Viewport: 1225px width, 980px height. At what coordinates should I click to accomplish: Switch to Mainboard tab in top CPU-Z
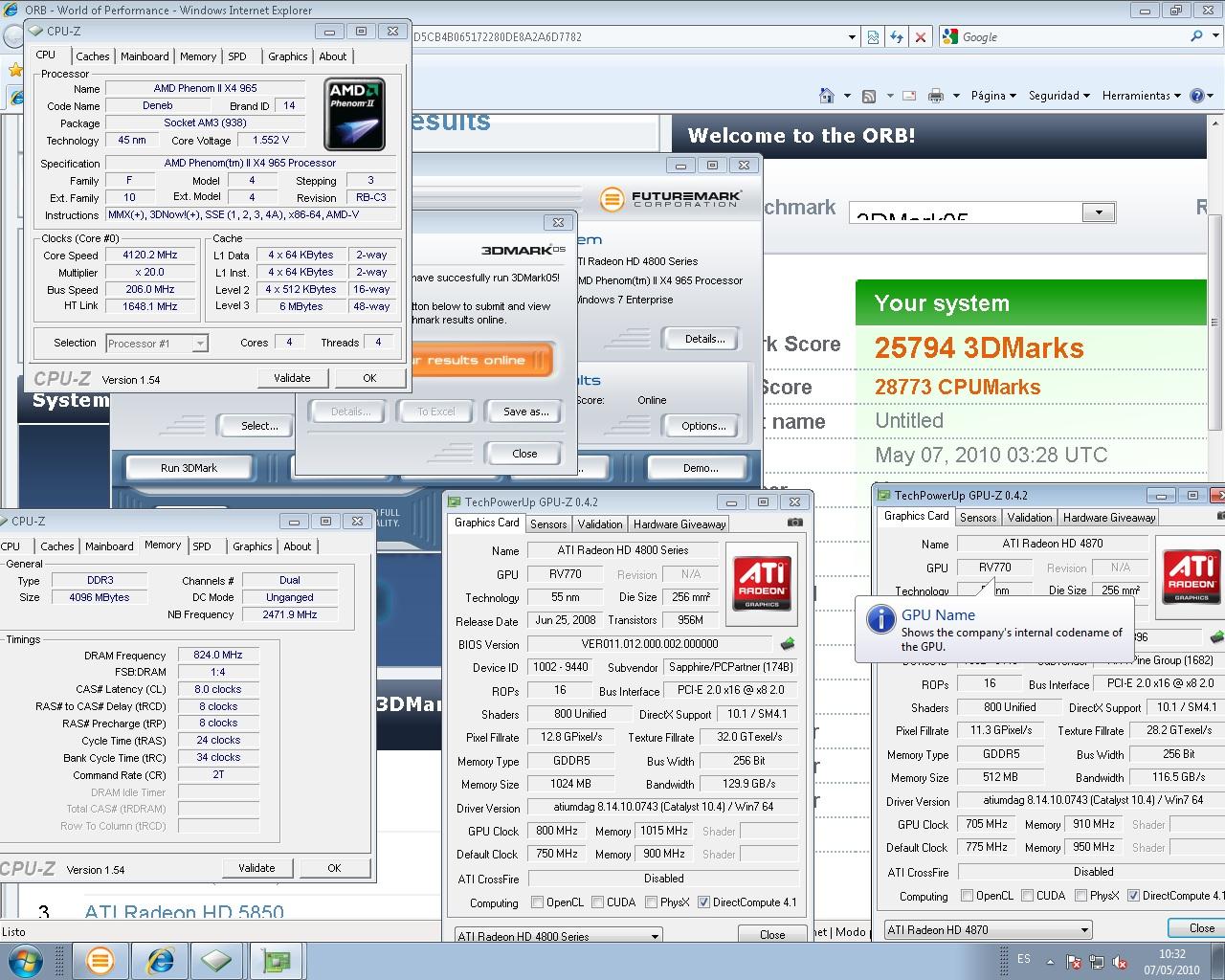[145, 56]
